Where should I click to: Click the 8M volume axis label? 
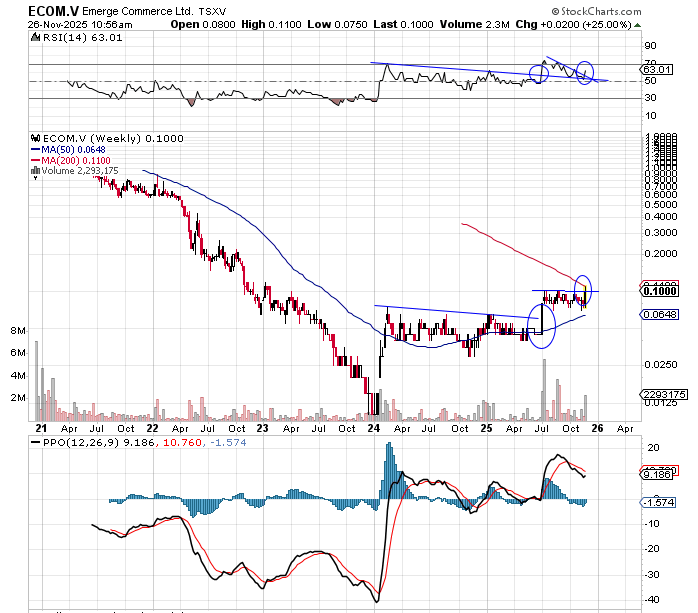click(x=18, y=331)
